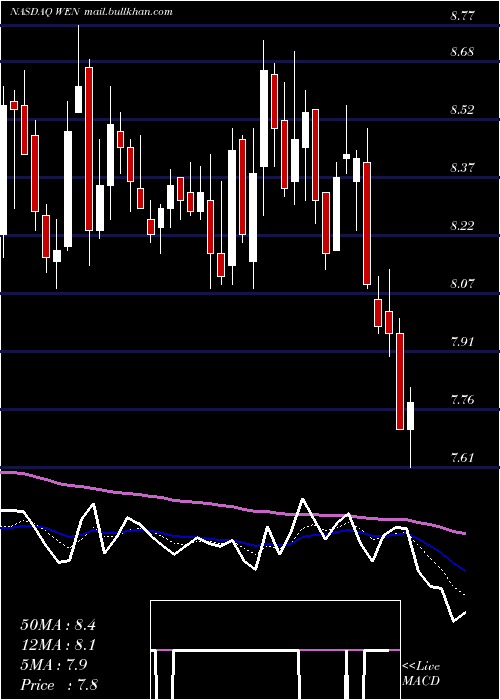This screenshot has height=700, width=500.
Task: Click the 'Price : 7.8' readout
Action: pyautogui.click(x=59, y=685)
